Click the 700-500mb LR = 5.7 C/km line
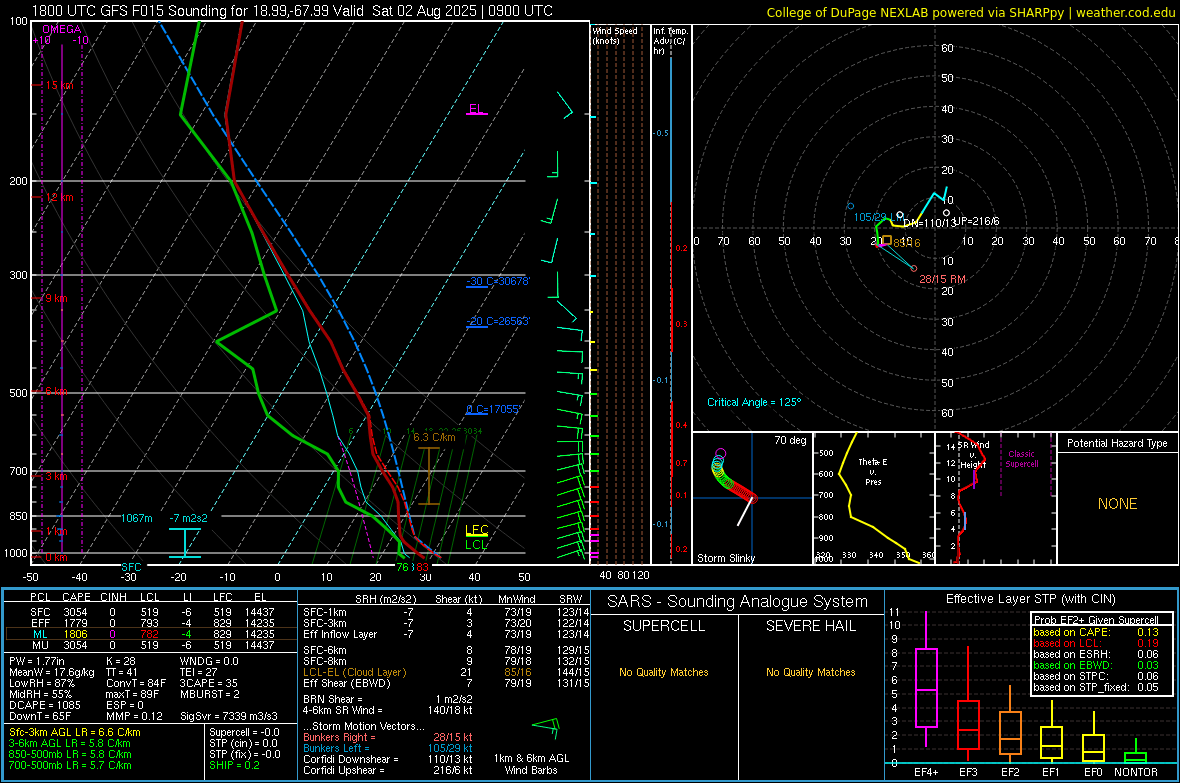 coord(70,765)
